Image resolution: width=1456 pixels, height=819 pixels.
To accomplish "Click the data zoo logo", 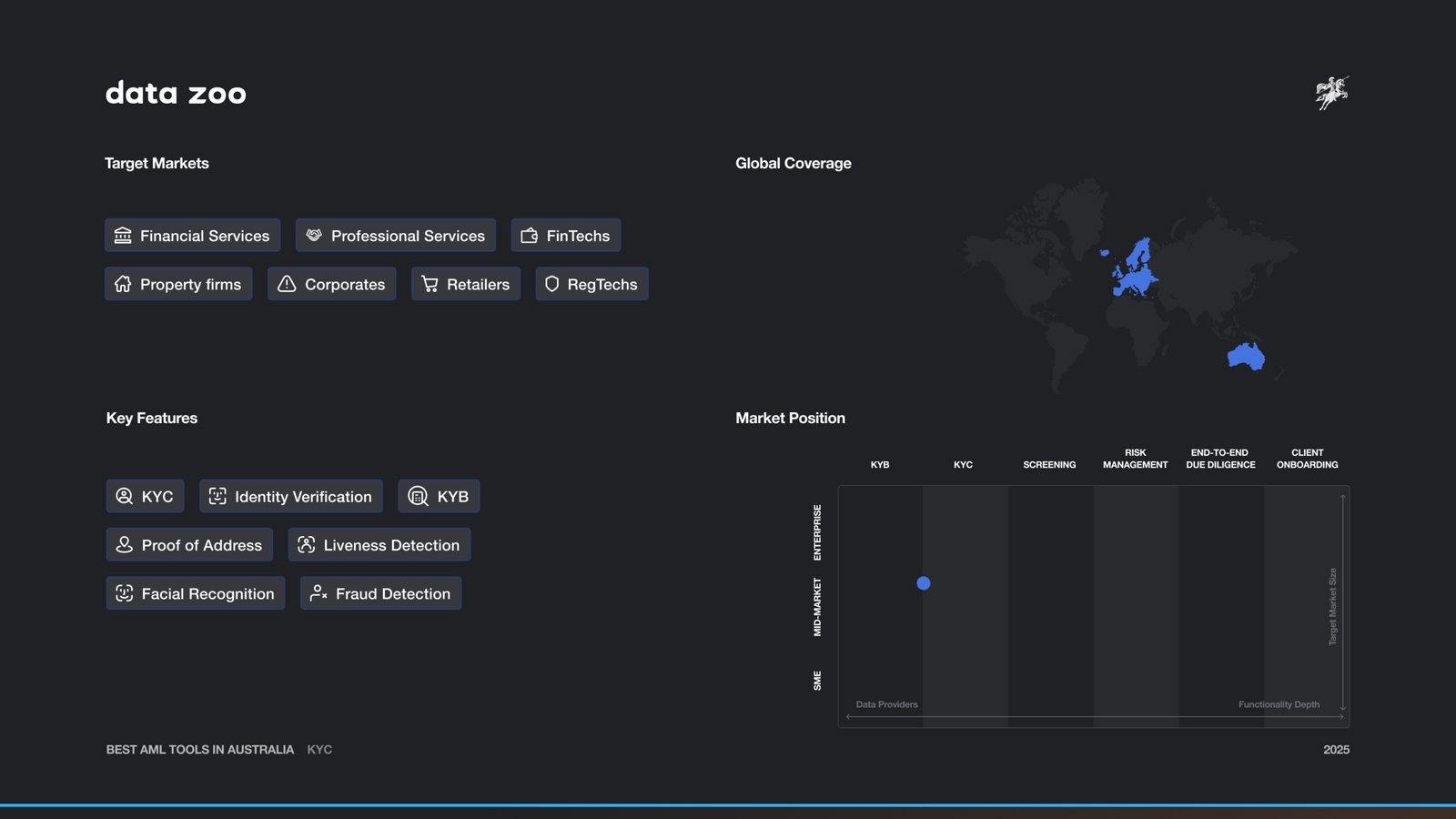I will pos(176,93).
